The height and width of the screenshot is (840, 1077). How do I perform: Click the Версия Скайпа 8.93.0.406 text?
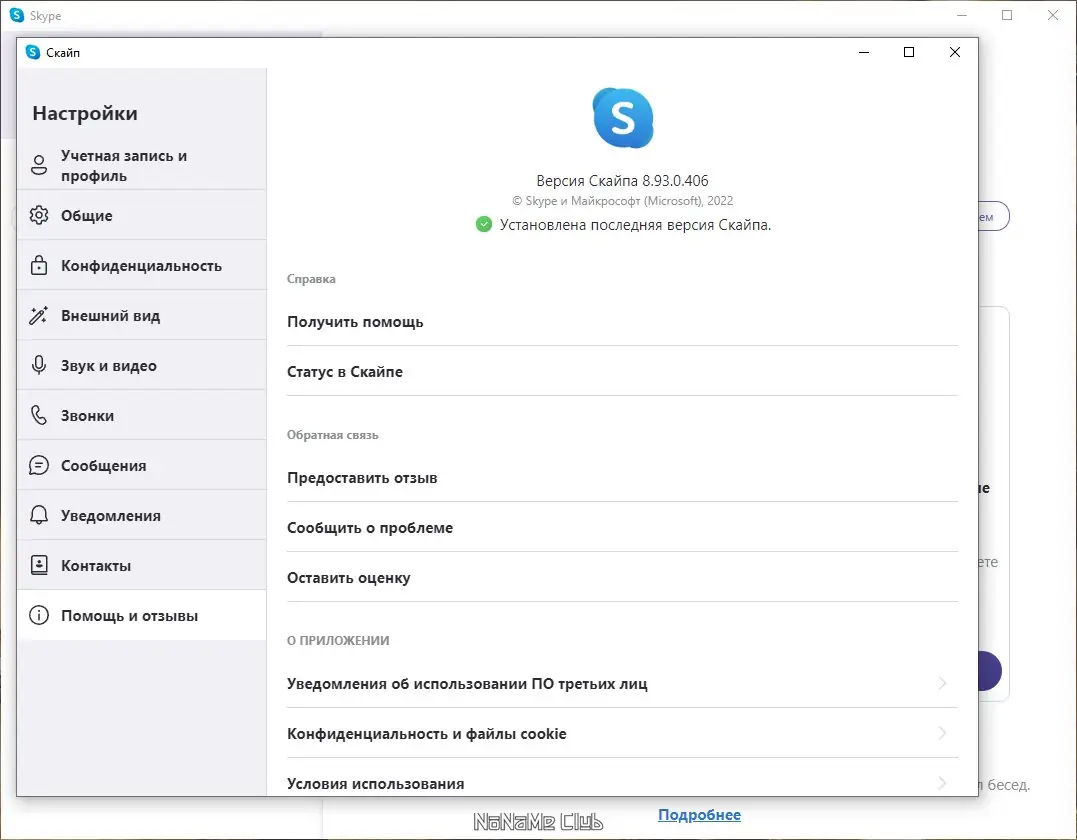(x=622, y=181)
